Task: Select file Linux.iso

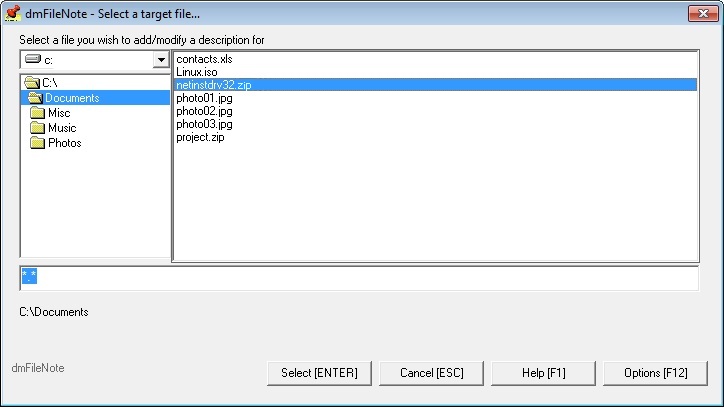Action: (x=197, y=72)
